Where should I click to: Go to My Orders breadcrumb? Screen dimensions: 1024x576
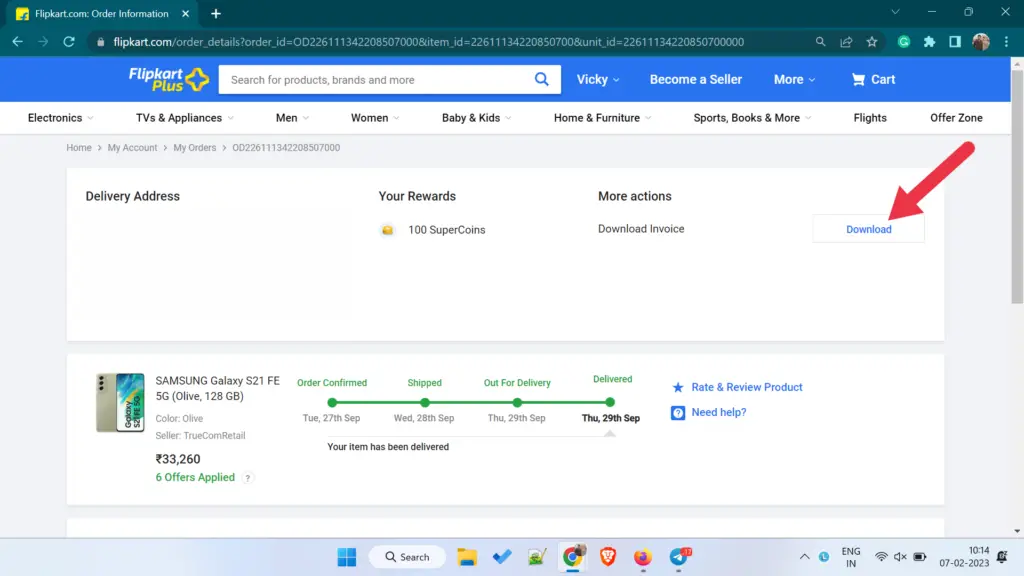point(195,148)
